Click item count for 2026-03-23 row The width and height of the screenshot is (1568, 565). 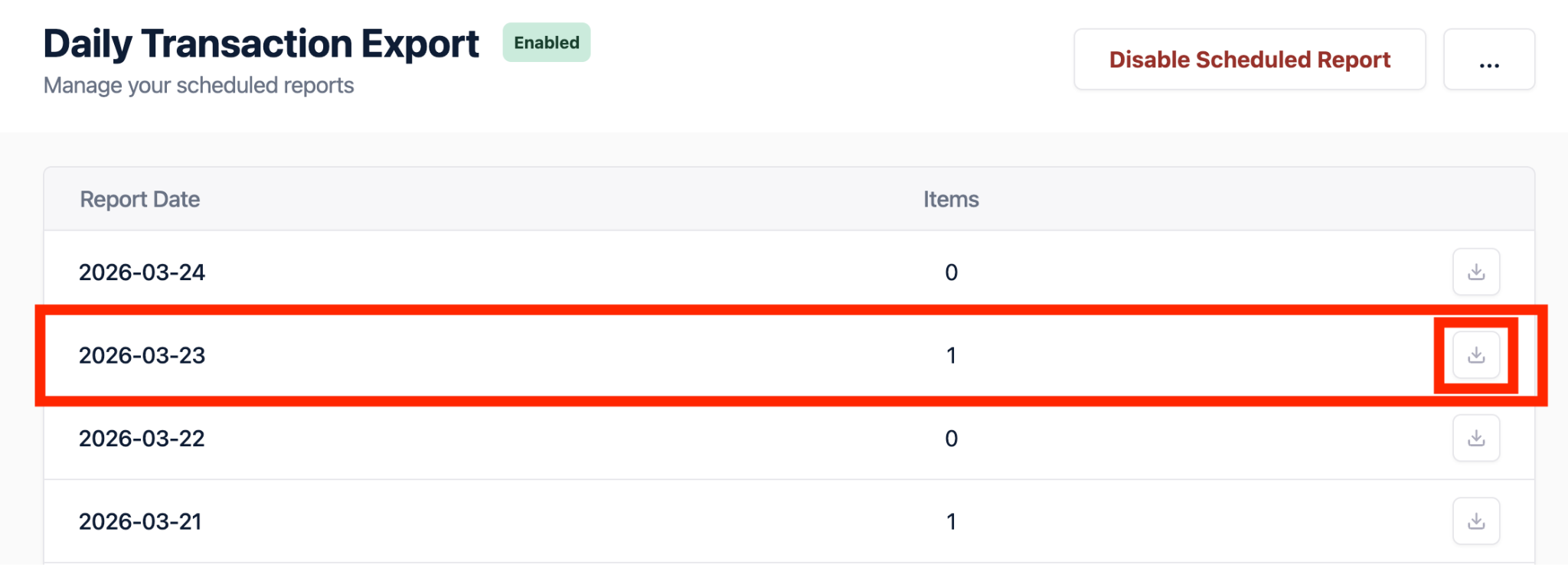(951, 355)
